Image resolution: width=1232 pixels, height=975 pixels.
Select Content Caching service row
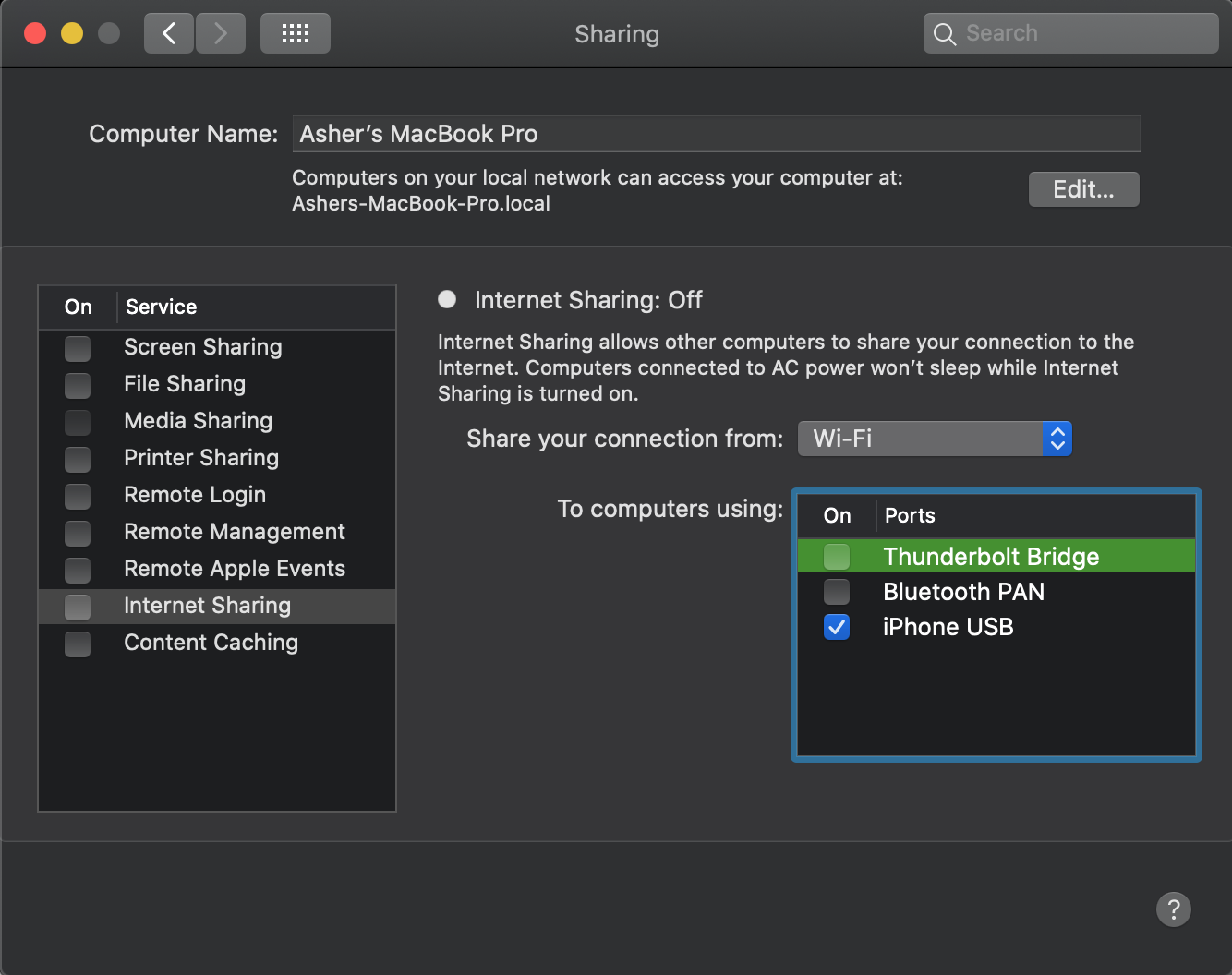217,644
